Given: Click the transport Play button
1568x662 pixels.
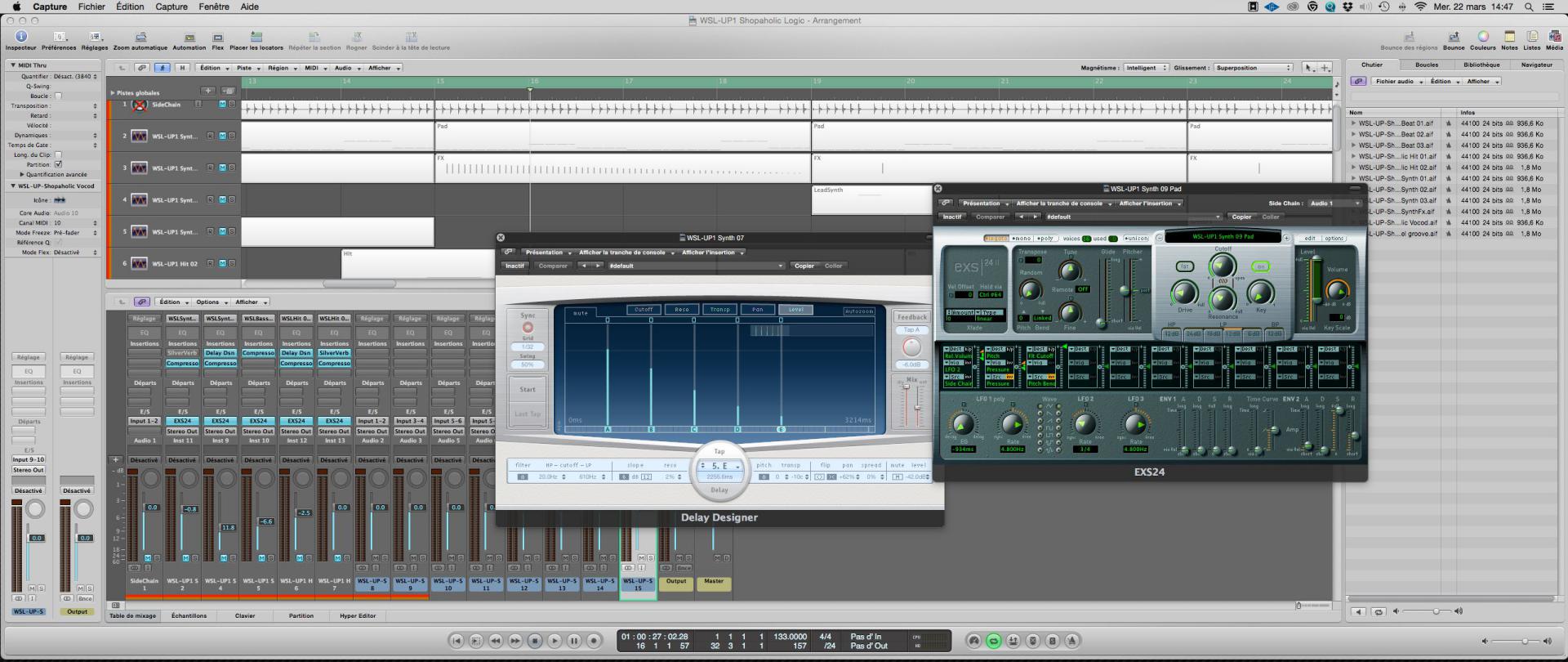Looking at the screenshot, I should point(555,641).
